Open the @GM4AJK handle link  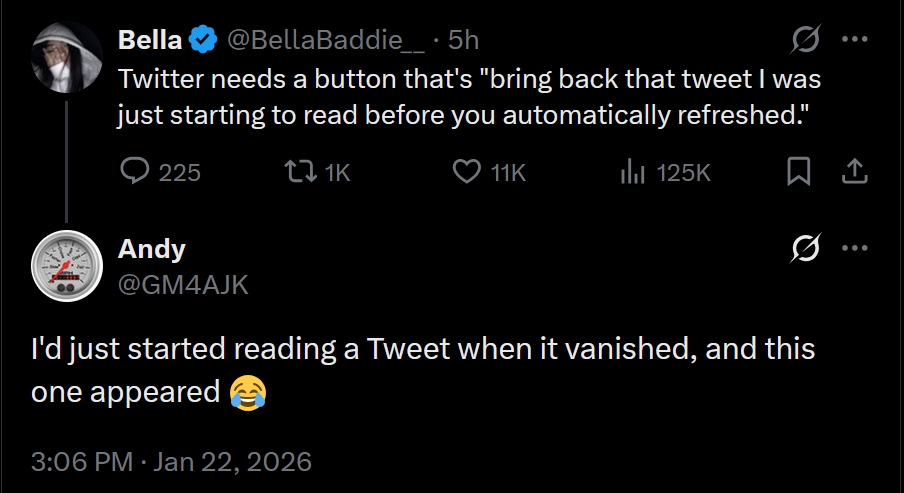click(183, 284)
